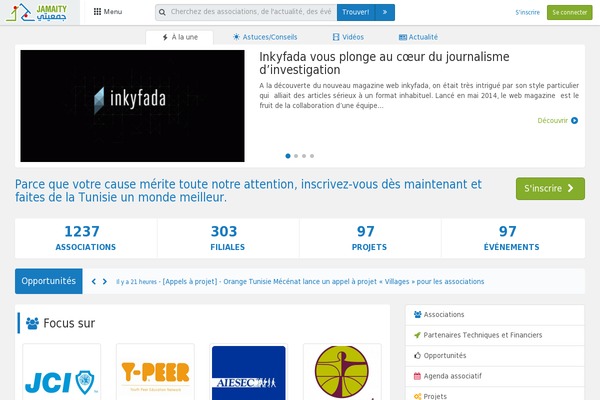The width and height of the screenshot is (600, 400).
Task: Open the S'inscrire link in header
Action: 527,12
